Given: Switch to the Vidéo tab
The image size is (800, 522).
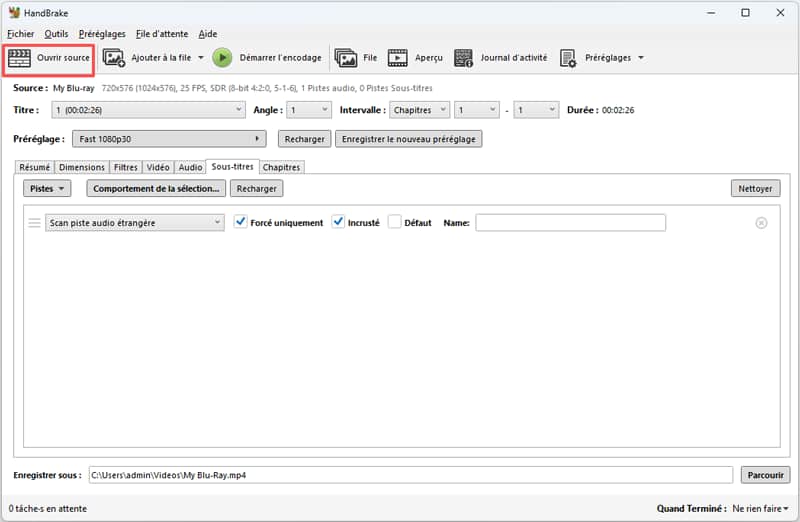Looking at the screenshot, I should 158,167.
